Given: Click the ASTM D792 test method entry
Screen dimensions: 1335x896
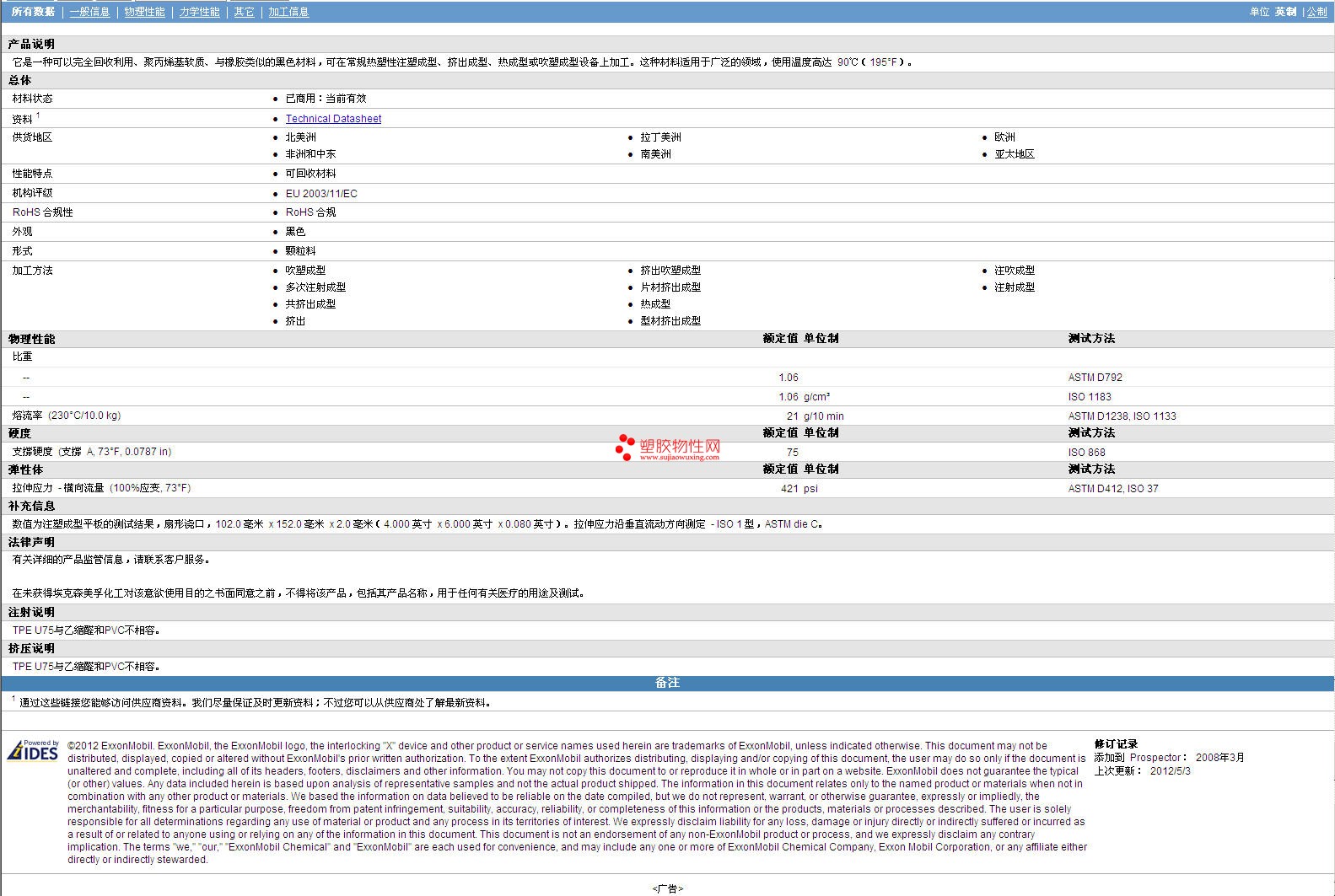Looking at the screenshot, I should (x=1095, y=378).
